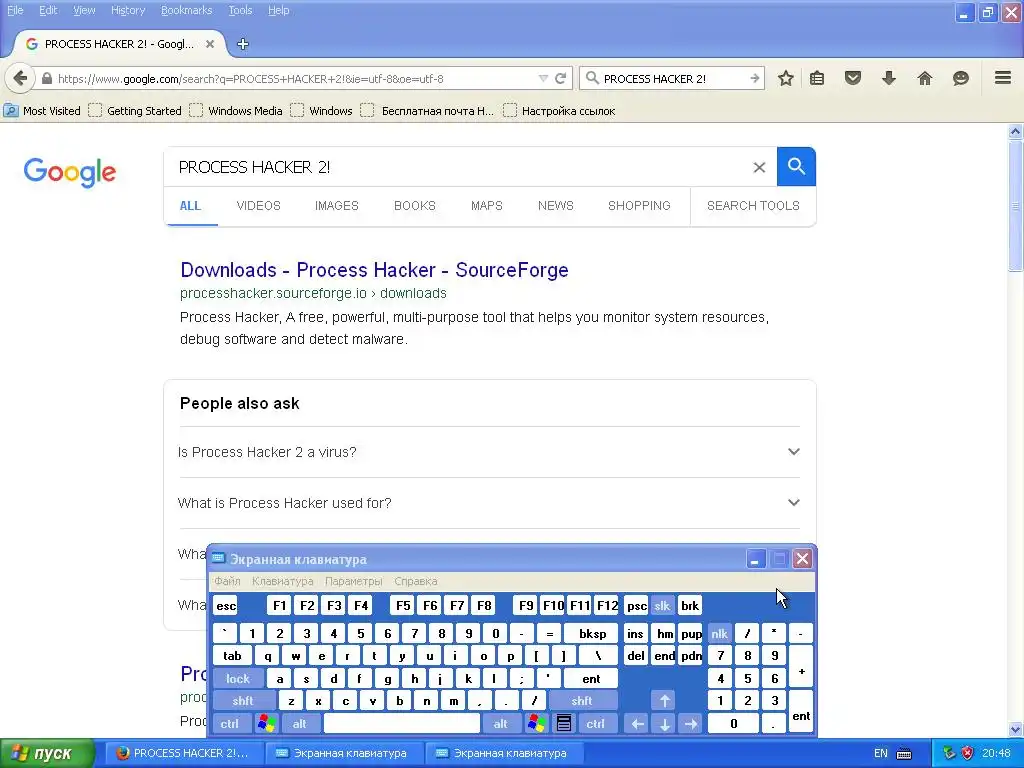The image size is (1024, 768).
Task: Click the пуск Start button
Action: (47, 754)
